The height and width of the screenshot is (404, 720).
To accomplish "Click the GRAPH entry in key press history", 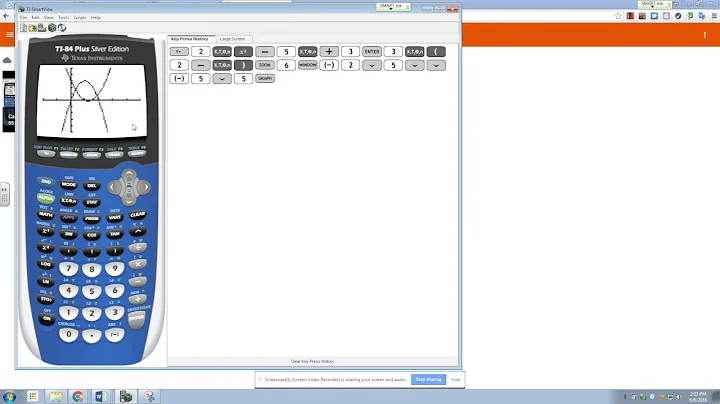I will tap(265, 79).
